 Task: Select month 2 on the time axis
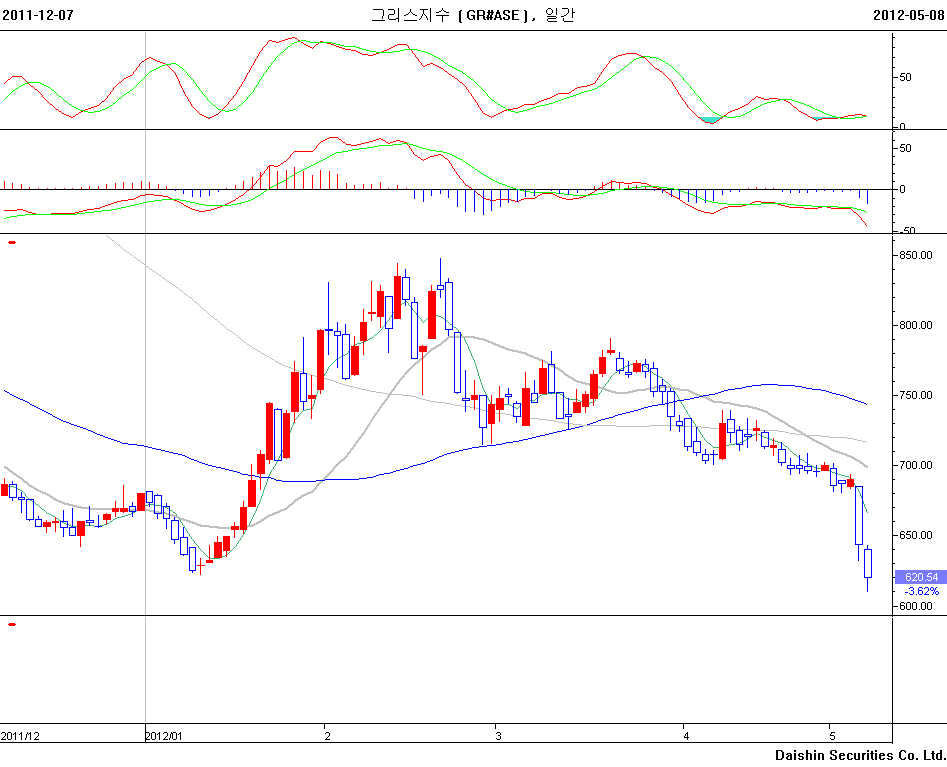[327, 736]
